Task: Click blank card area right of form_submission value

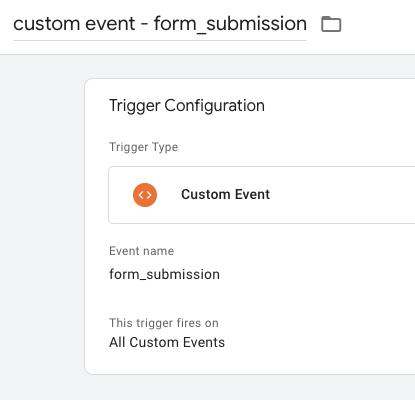Action: tap(317, 274)
